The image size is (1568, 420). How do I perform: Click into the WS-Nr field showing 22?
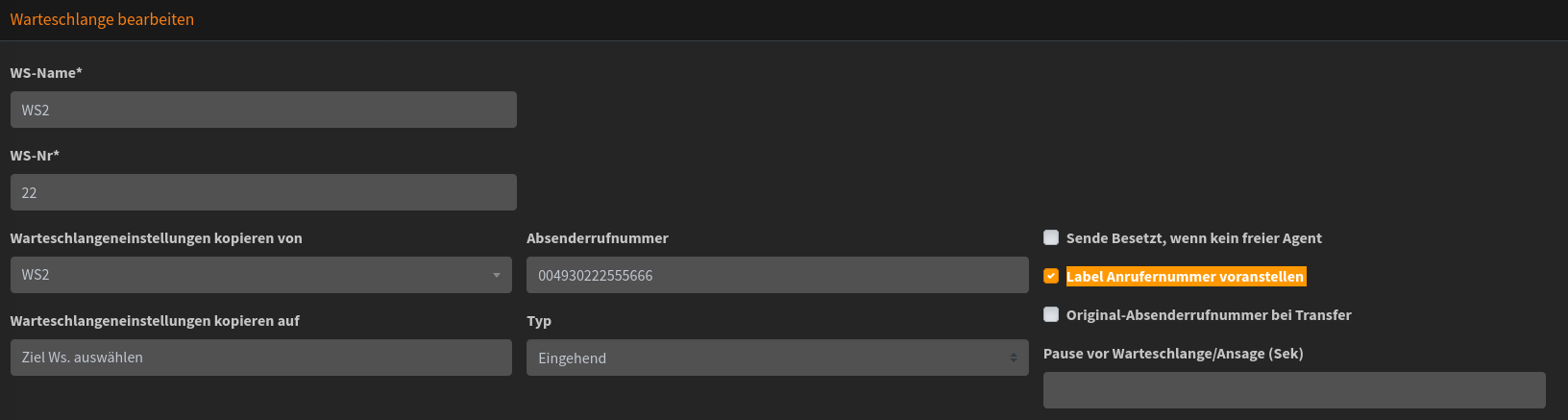(x=263, y=192)
